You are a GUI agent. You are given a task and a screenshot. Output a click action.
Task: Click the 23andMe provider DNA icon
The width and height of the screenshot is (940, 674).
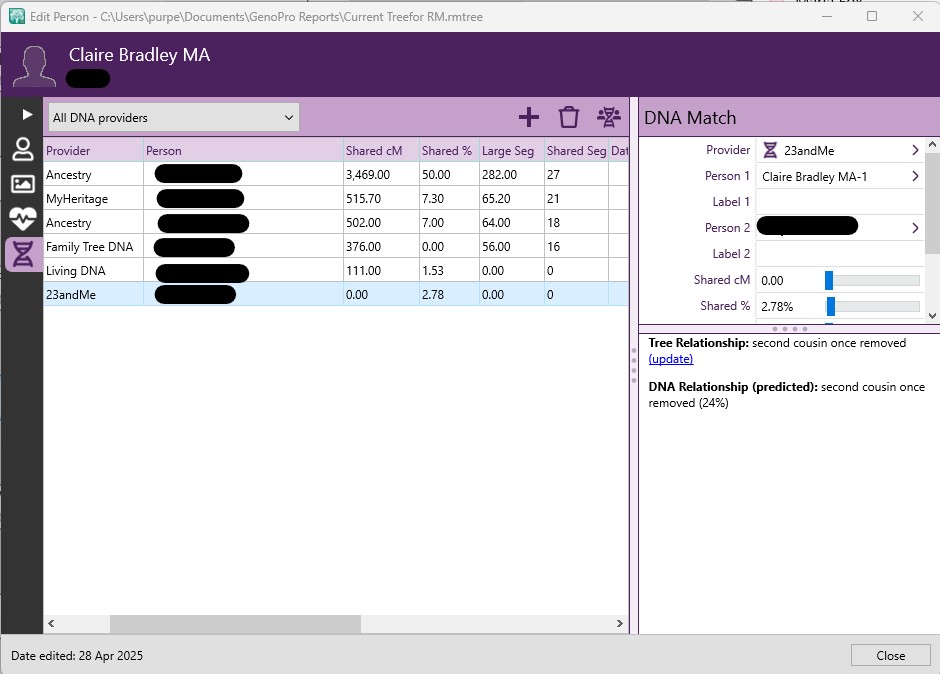click(x=770, y=151)
